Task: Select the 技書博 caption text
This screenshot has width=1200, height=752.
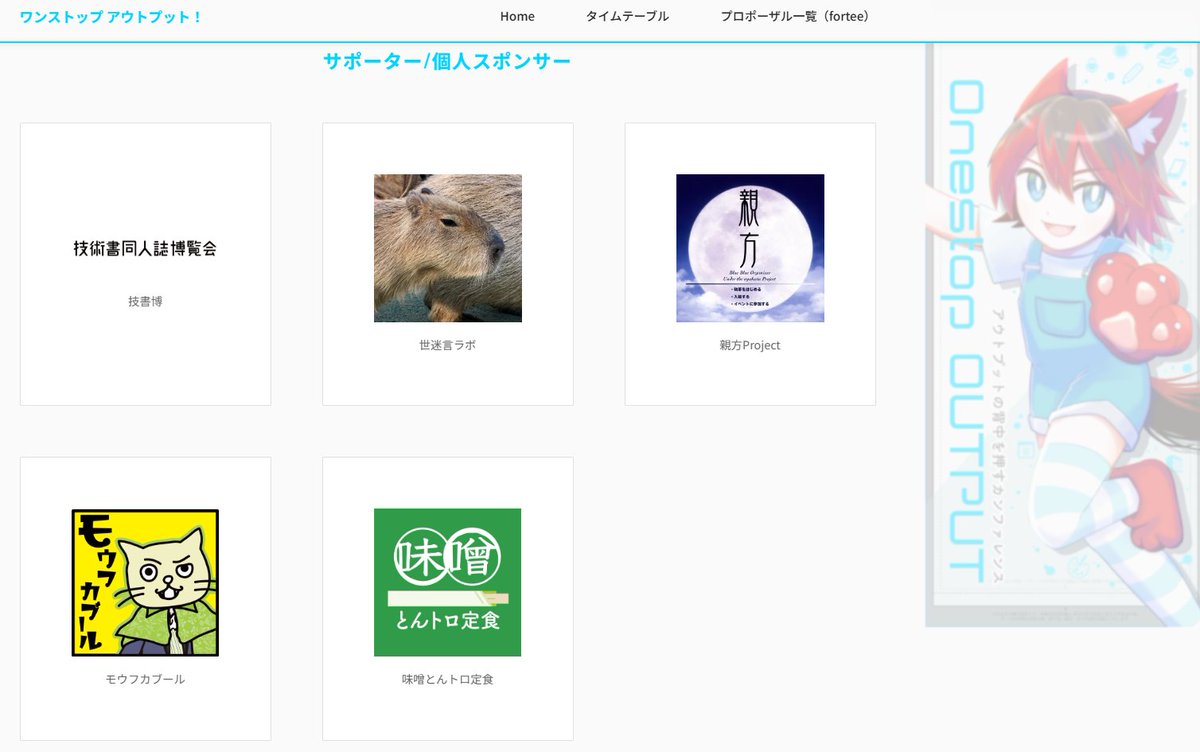Action: tap(145, 301)
